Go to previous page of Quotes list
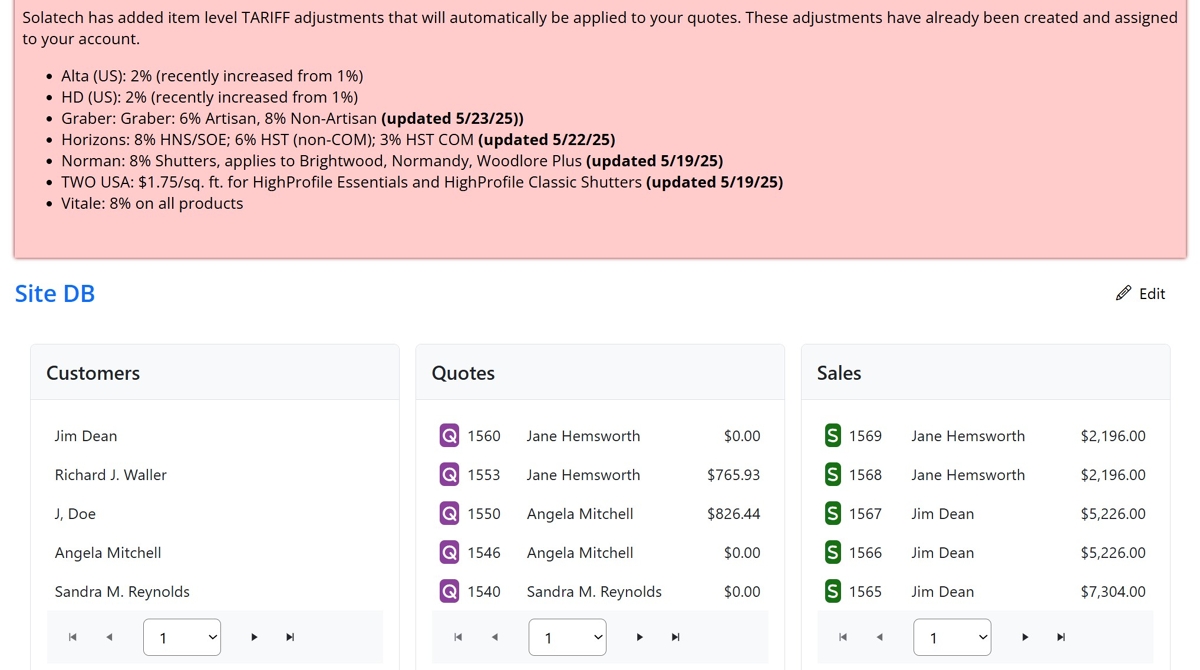The width and height of the screenshot is (1200, 670). (x=494, y=637)
